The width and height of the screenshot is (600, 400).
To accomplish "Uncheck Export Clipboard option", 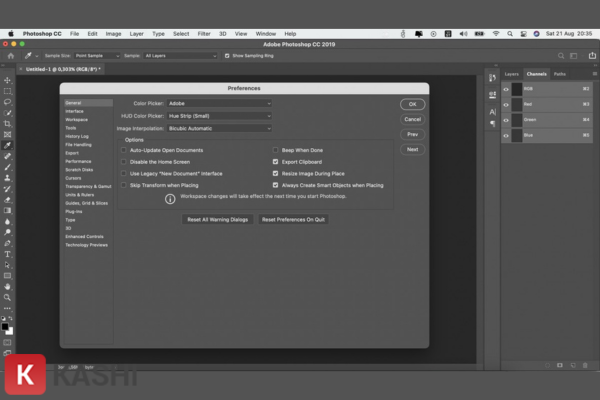I will (275, 162).
